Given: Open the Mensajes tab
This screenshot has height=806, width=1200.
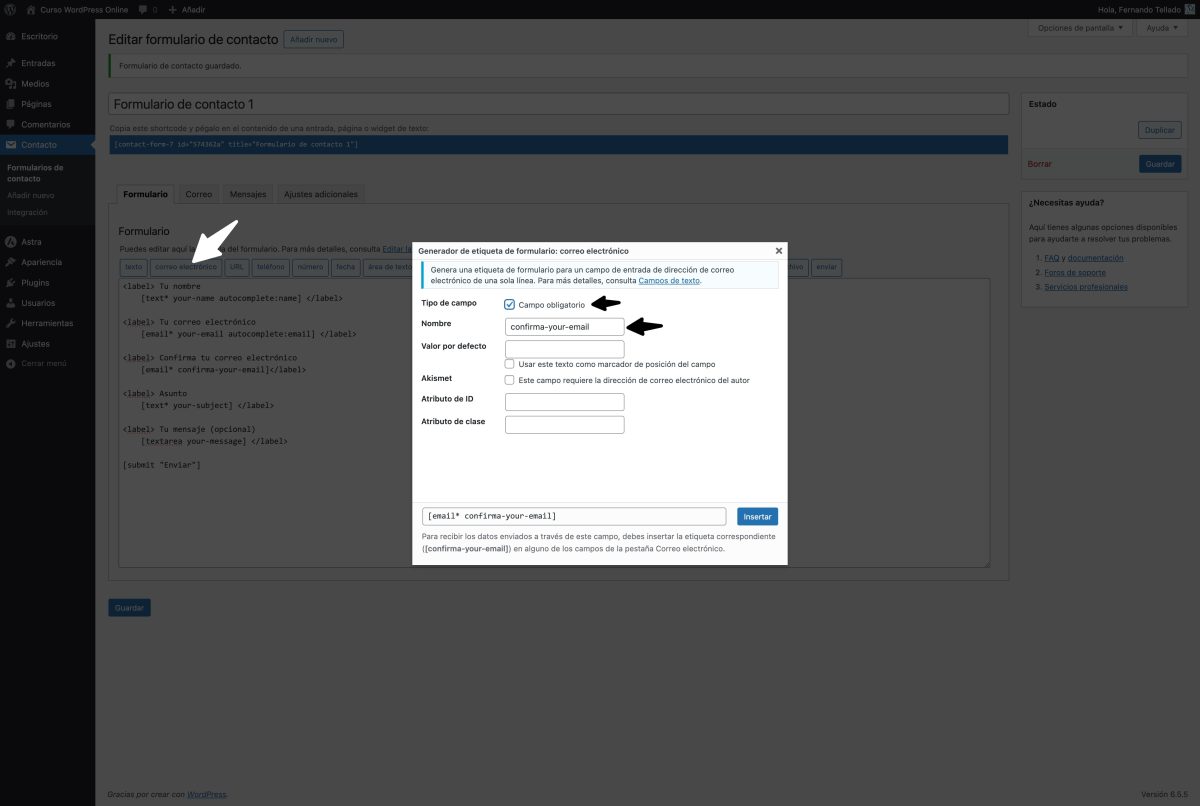Looking at the screenshot, I should [x=247, y=194].
